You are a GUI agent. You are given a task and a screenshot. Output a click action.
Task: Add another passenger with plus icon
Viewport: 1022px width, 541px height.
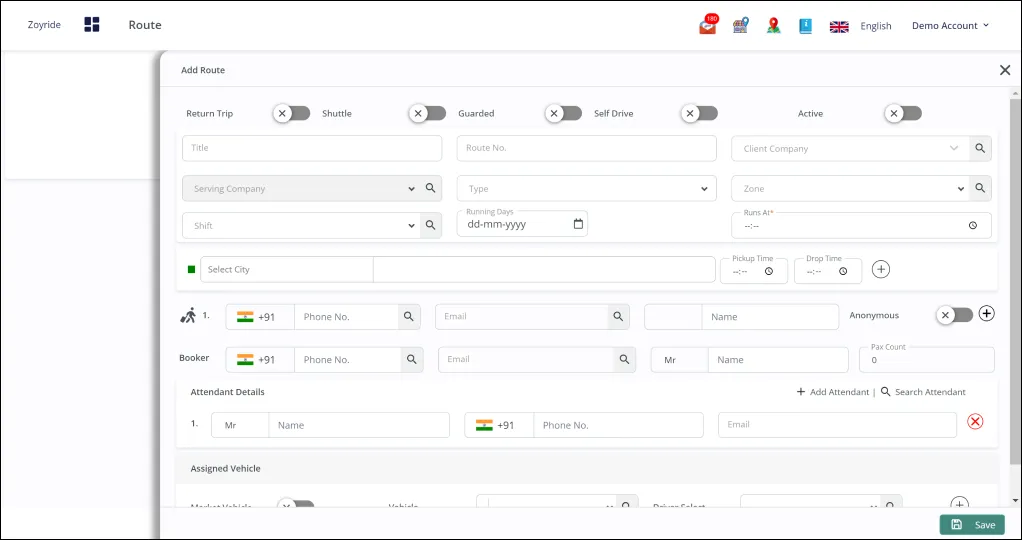coord(987,314)
